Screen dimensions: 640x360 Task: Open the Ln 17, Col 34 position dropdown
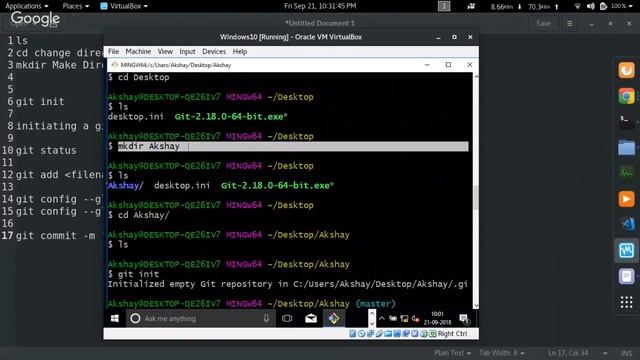578,353
